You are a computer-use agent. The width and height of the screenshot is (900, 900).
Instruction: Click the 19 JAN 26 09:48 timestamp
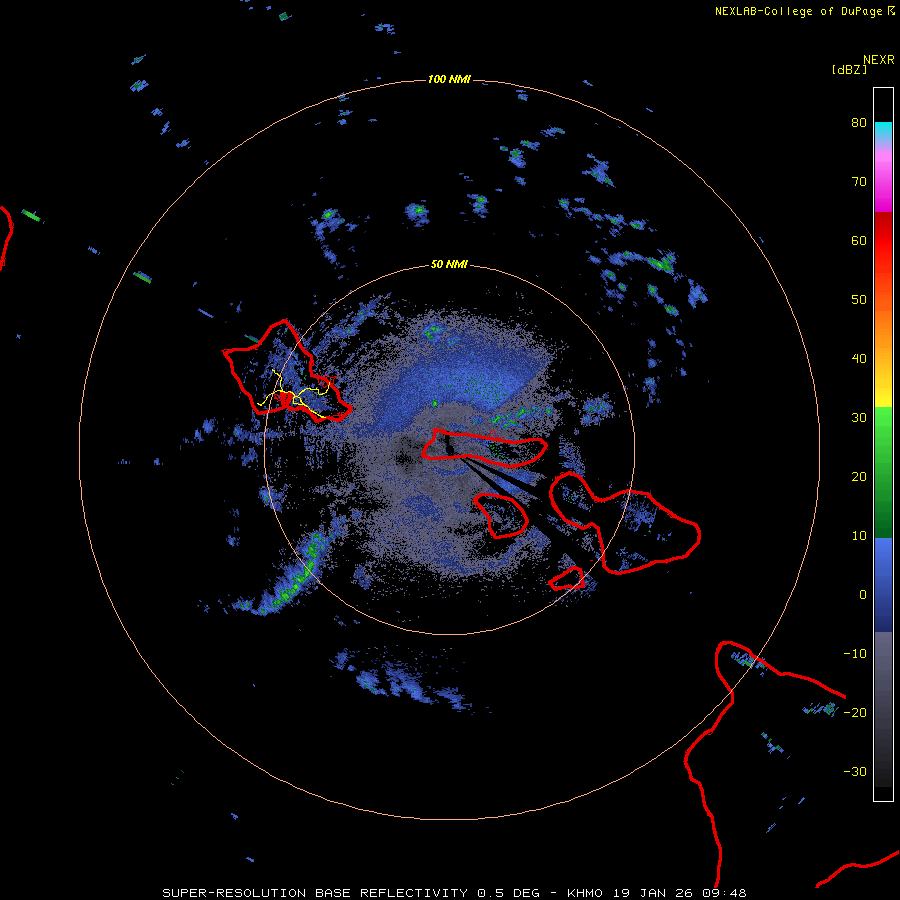(679, 893)
